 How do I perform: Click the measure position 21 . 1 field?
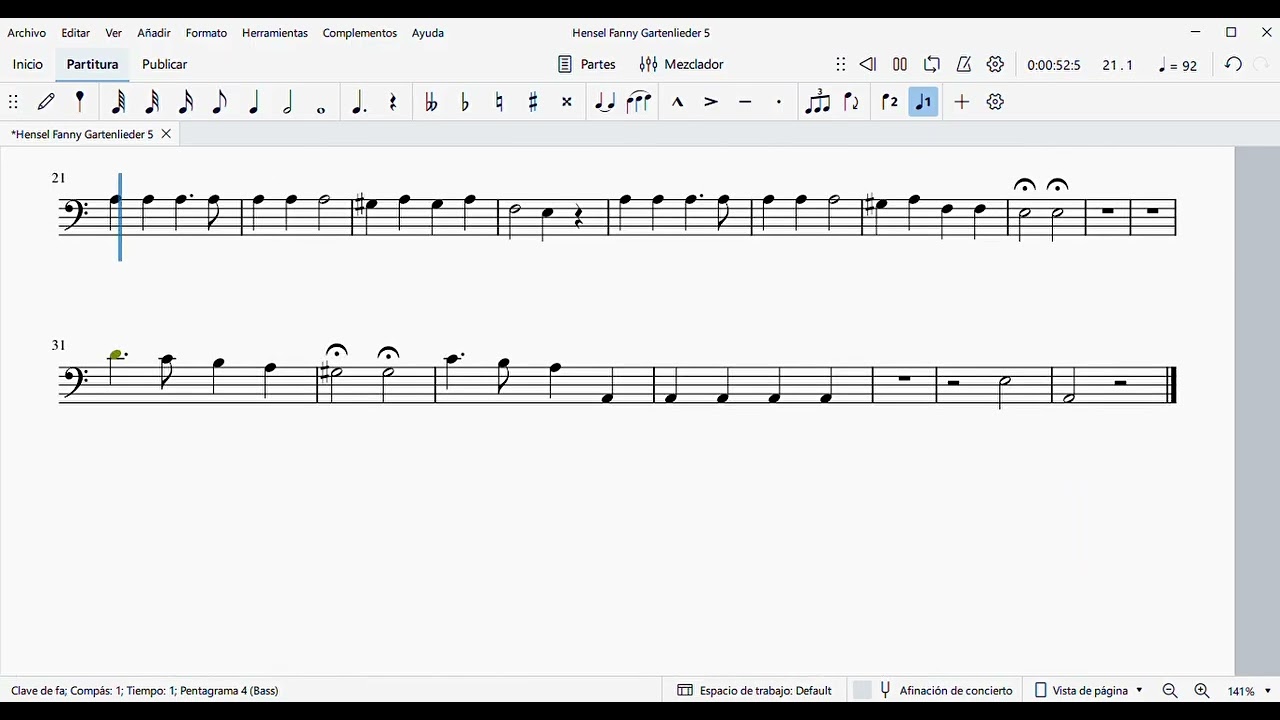[x=1117, y=65]
